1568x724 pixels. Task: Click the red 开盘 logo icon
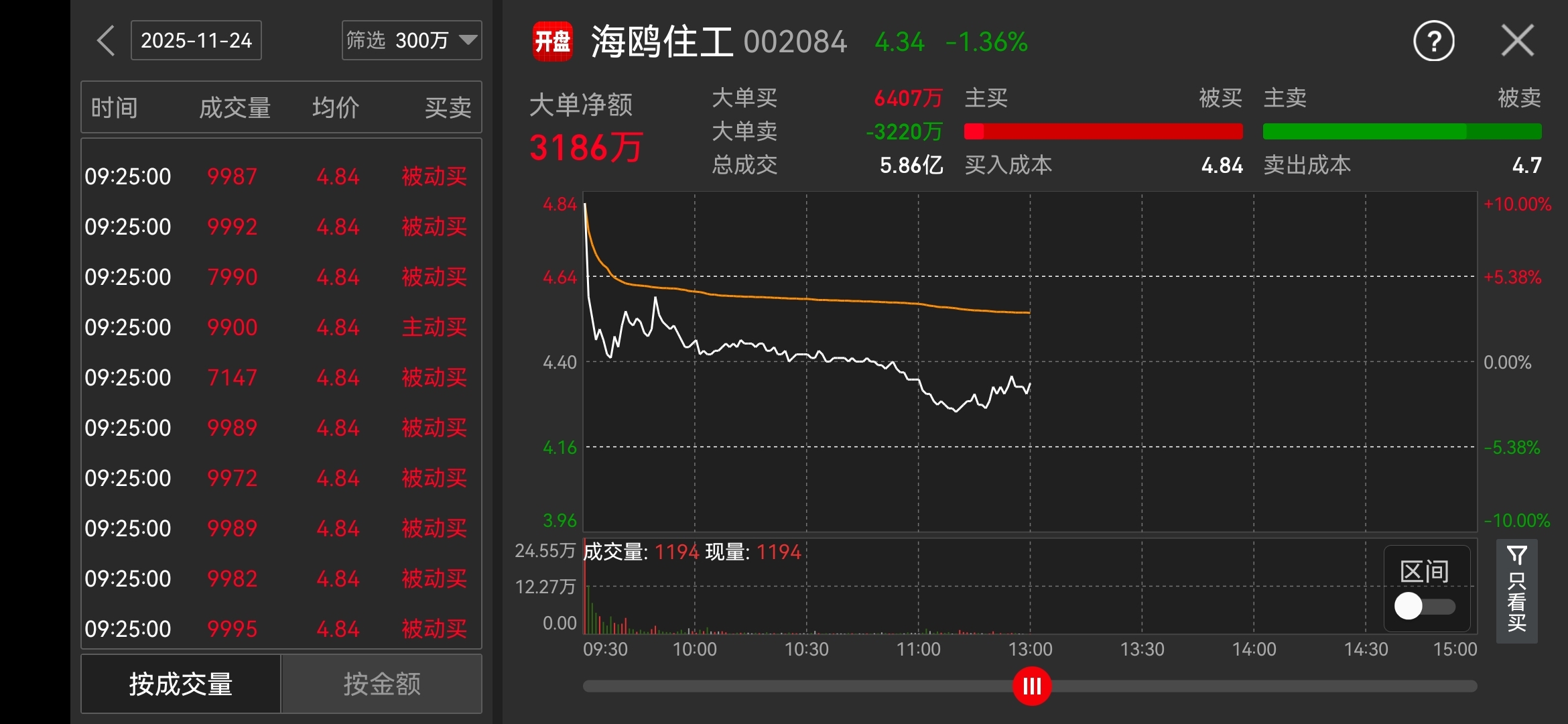tap(552, 42)
